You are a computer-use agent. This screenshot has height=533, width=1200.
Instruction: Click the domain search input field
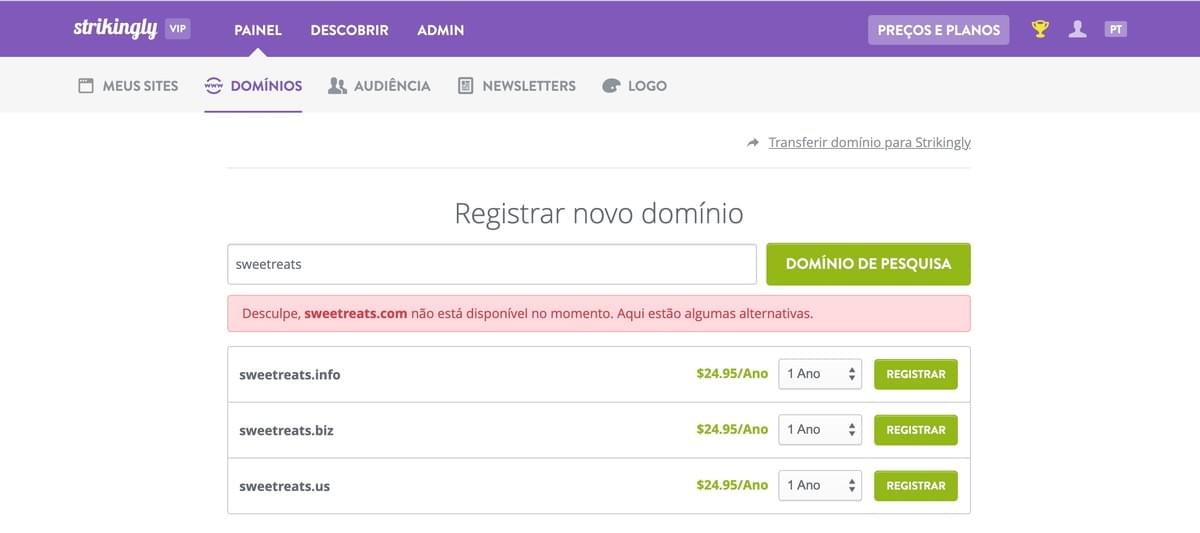[x=492, y=264]
